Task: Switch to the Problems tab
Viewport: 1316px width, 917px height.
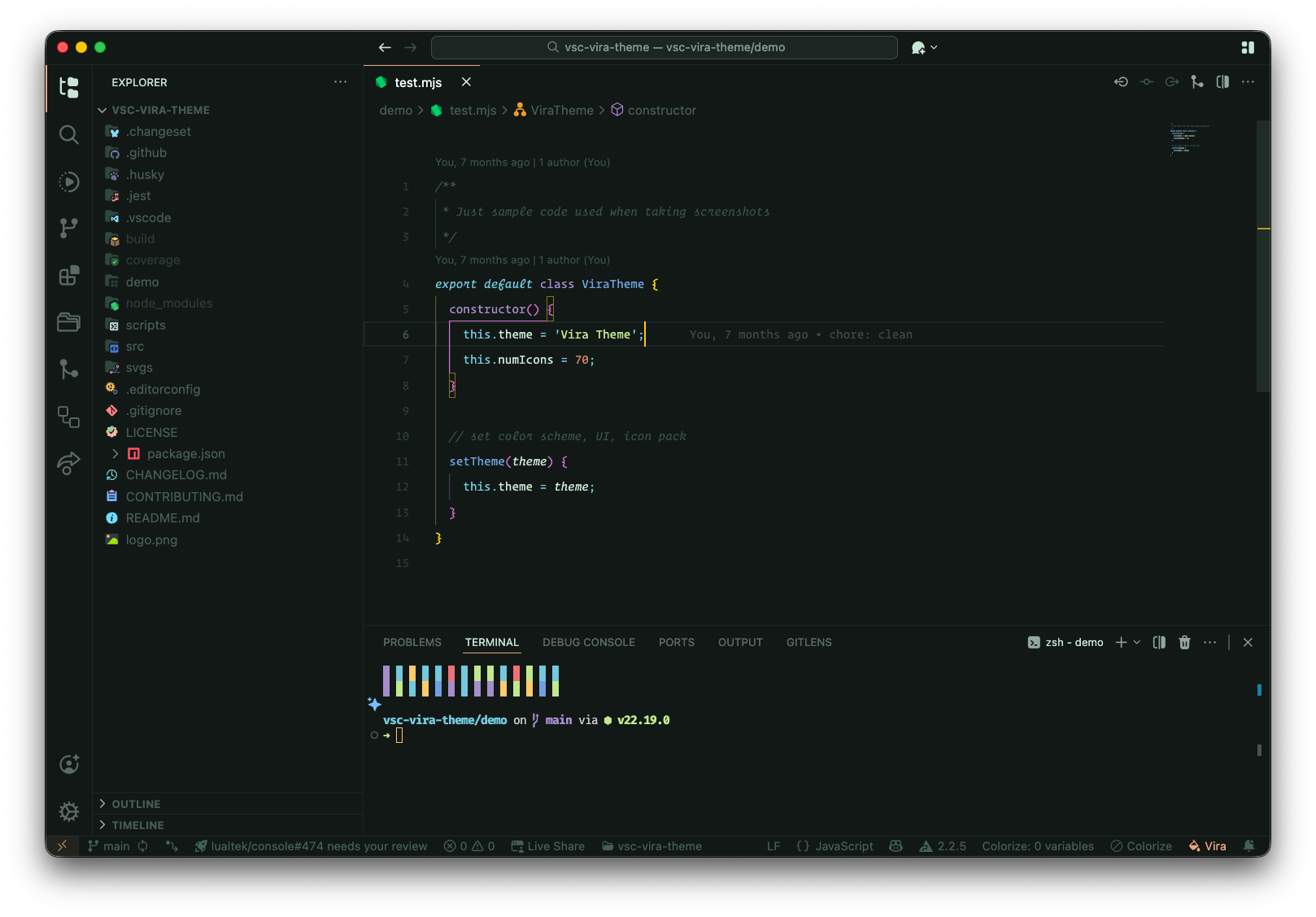Action: coord(412,643)
